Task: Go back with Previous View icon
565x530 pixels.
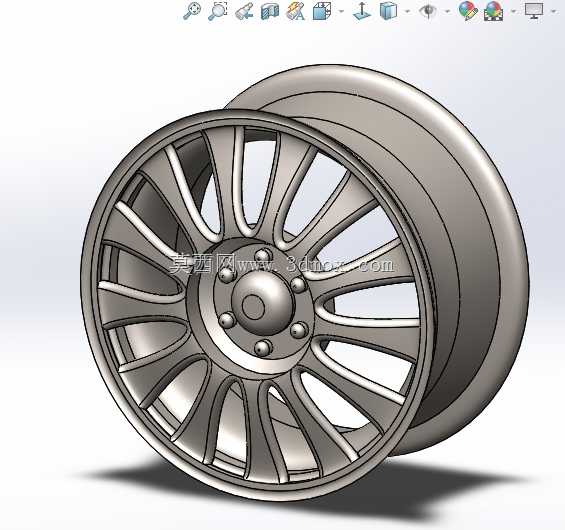Action: point(244,11)
